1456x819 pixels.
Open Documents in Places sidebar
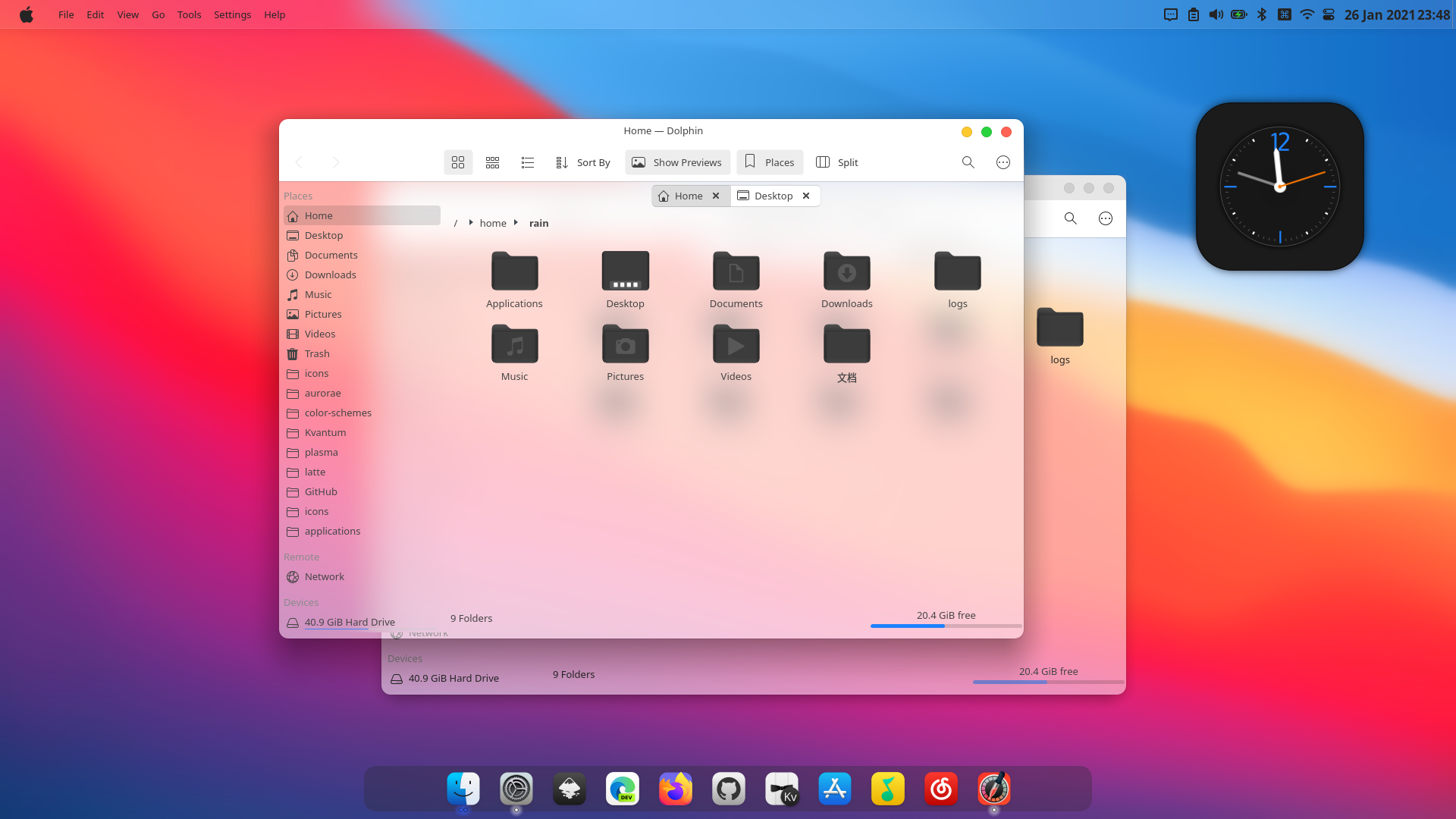coord(362,255)
